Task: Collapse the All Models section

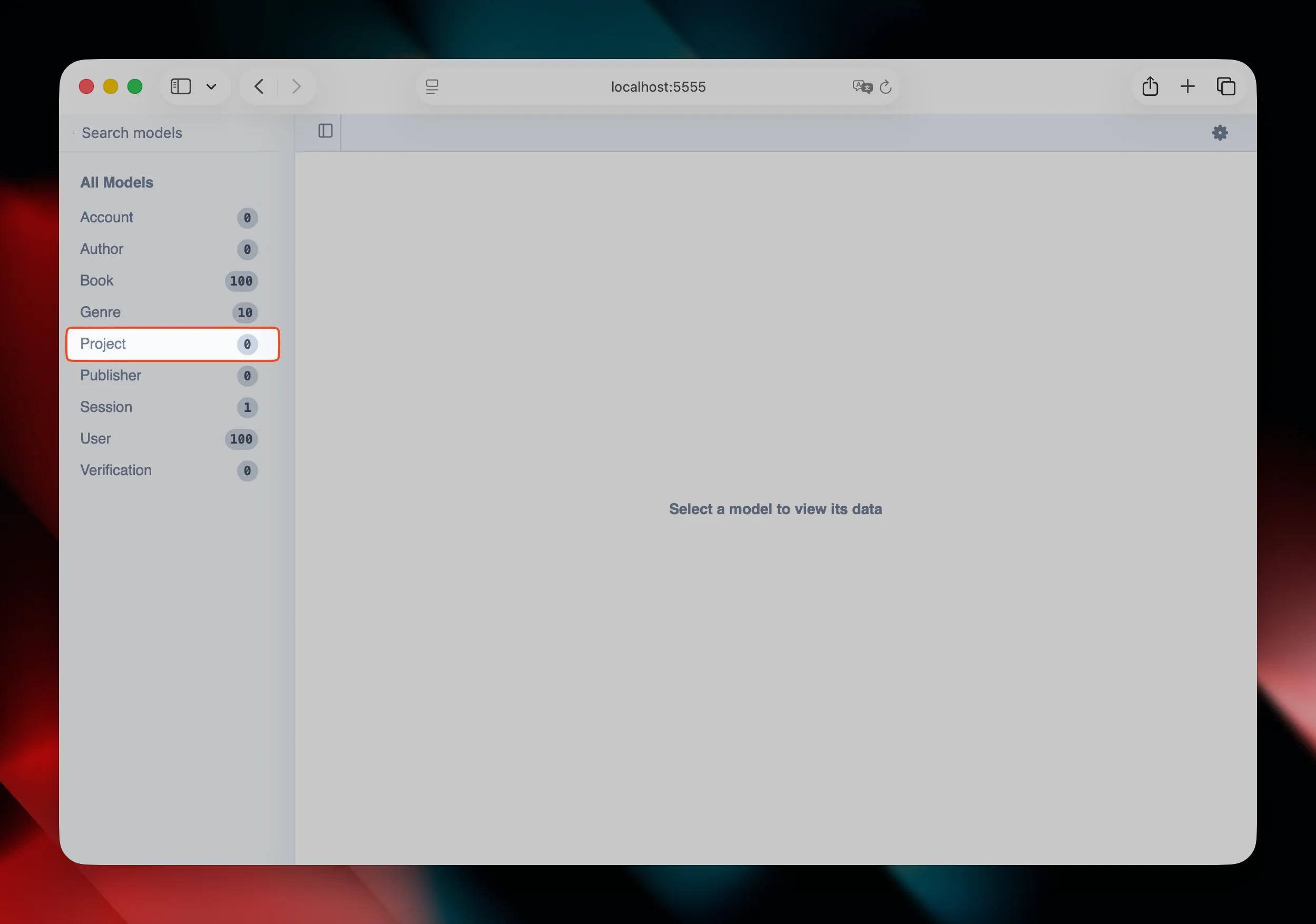Action: pos(116,182)
